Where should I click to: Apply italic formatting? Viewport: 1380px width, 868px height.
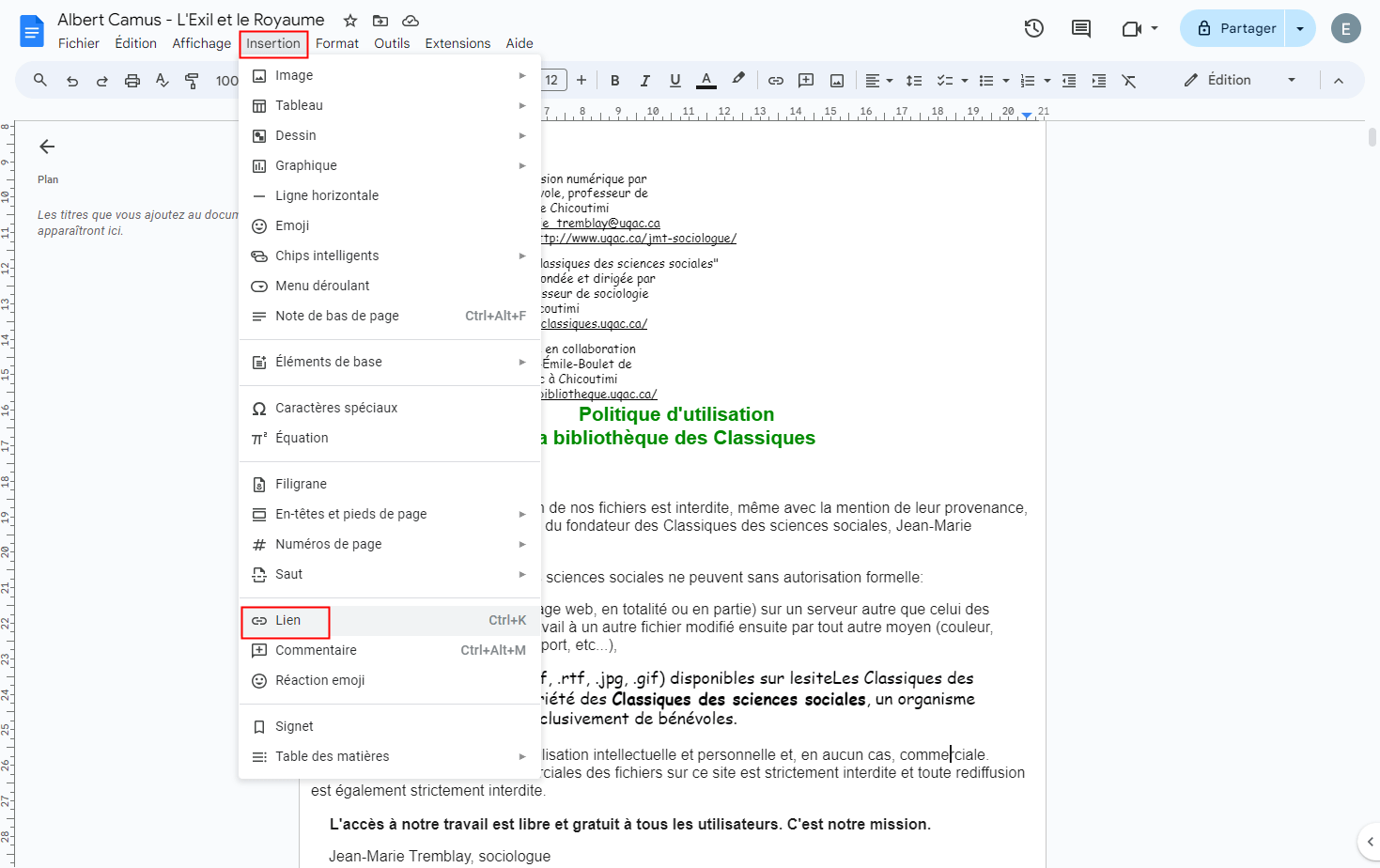tap(645, 81)
